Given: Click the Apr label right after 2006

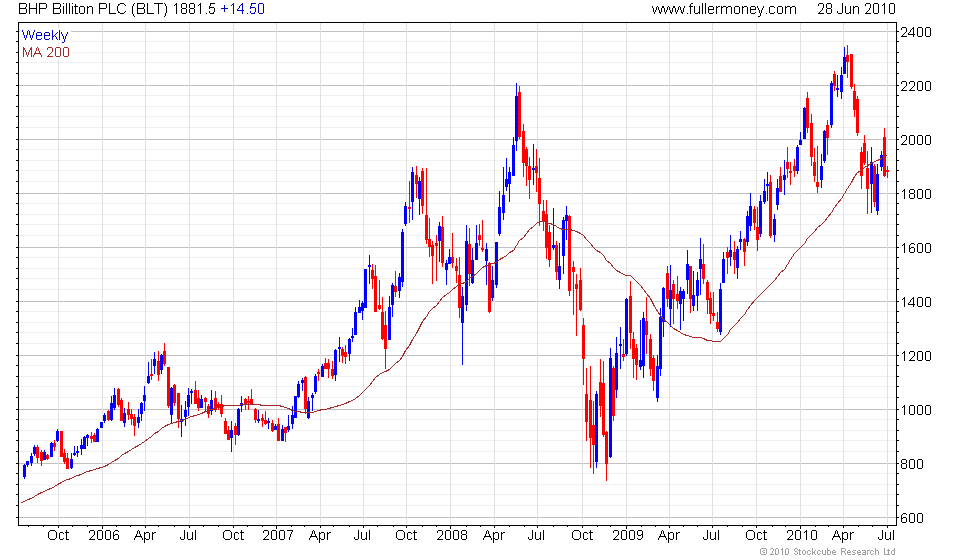Looking at the screenshot, I should tap(145, 536).
